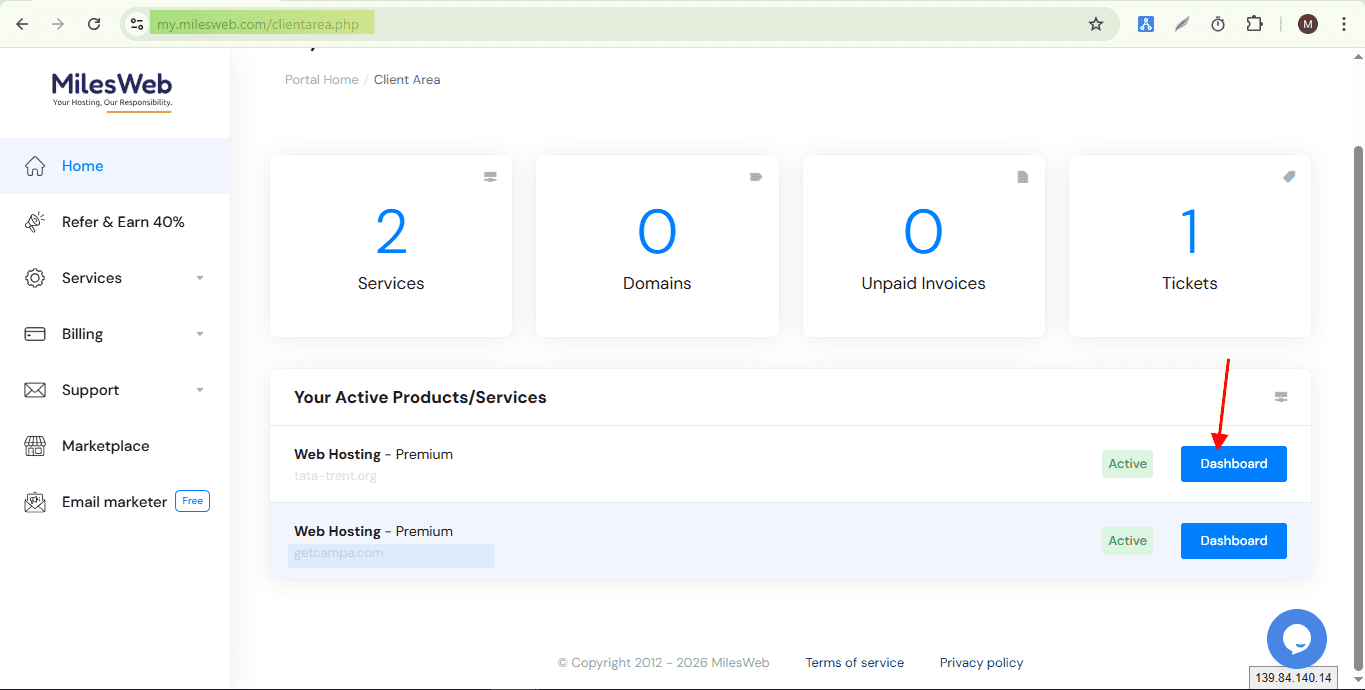
Task: Open Dashboard for tata-trent.org hosting
Action: 1233,464
